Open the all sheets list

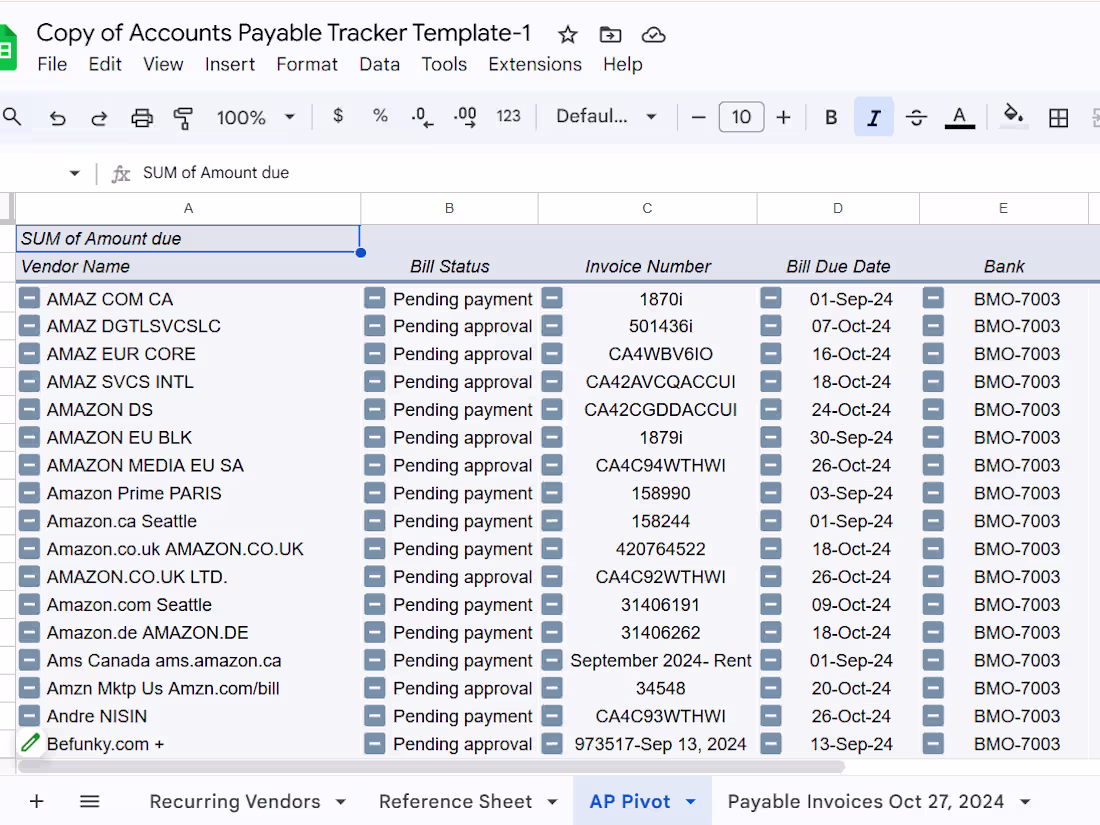click(x=89, y=801)
